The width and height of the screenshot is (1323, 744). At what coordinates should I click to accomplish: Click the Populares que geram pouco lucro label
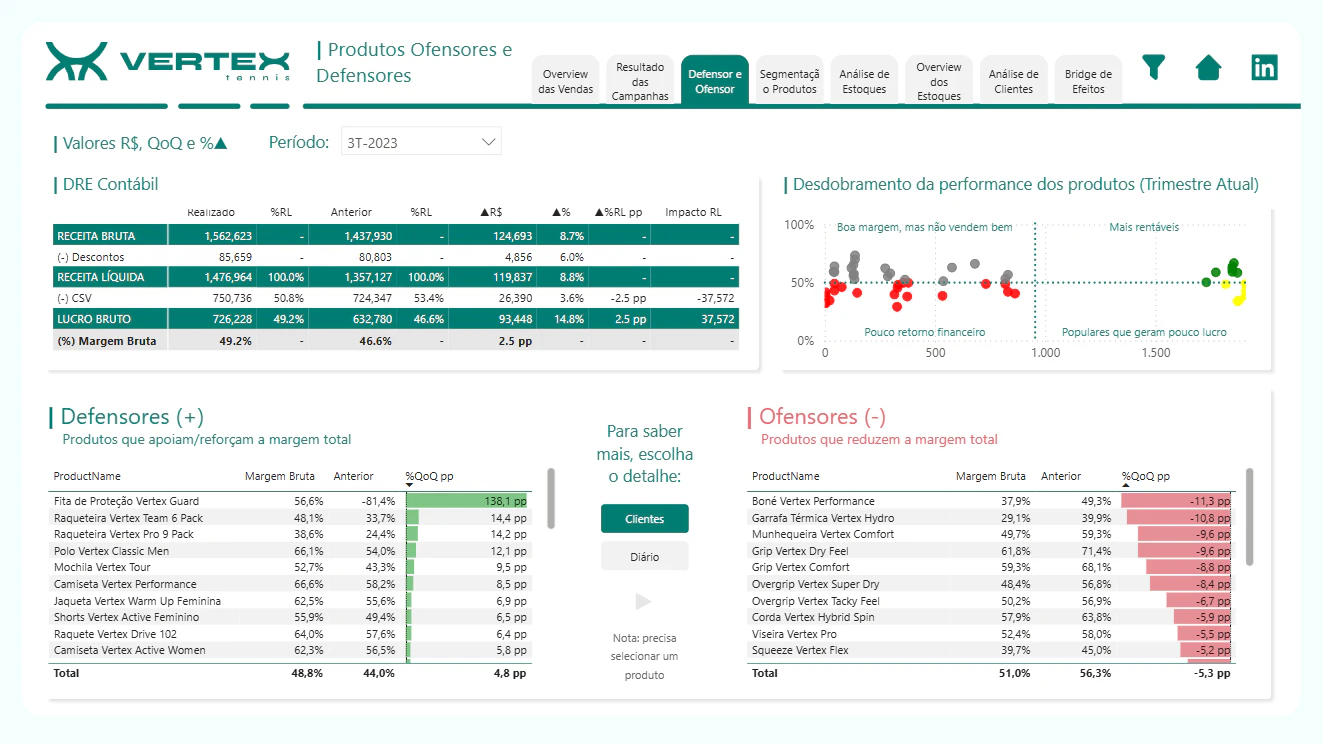1144,332
